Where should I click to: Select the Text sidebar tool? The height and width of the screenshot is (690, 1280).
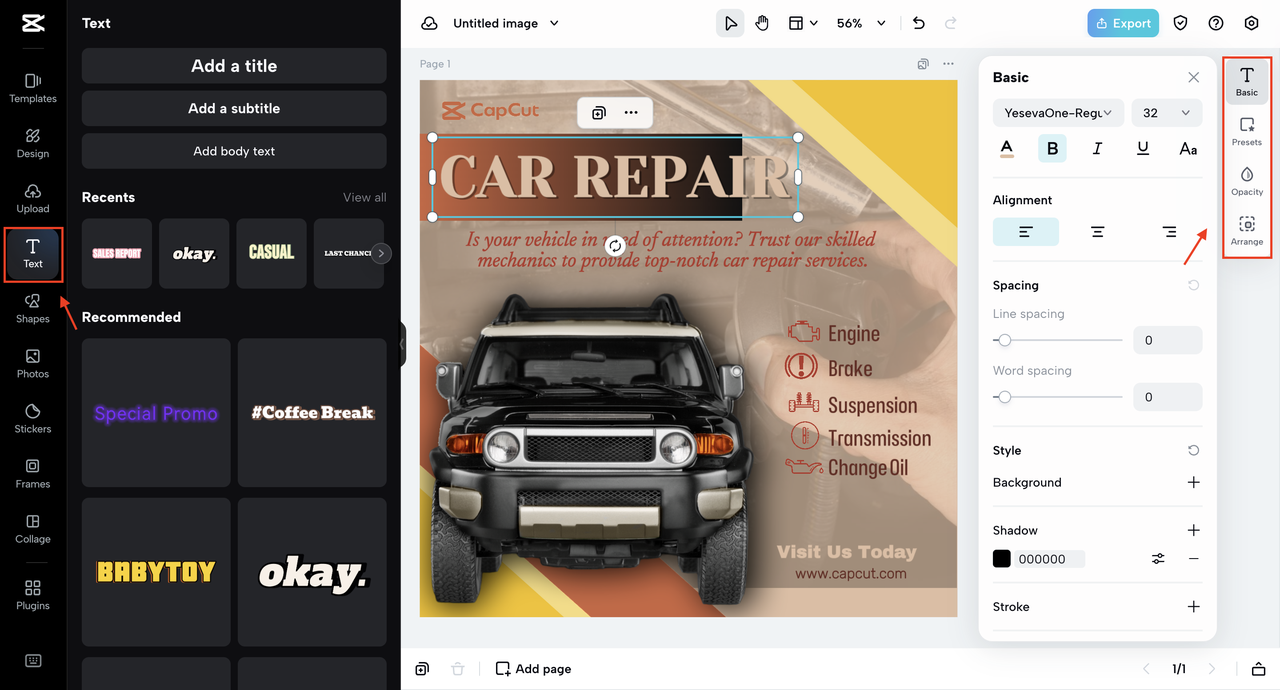coord(33,254)
